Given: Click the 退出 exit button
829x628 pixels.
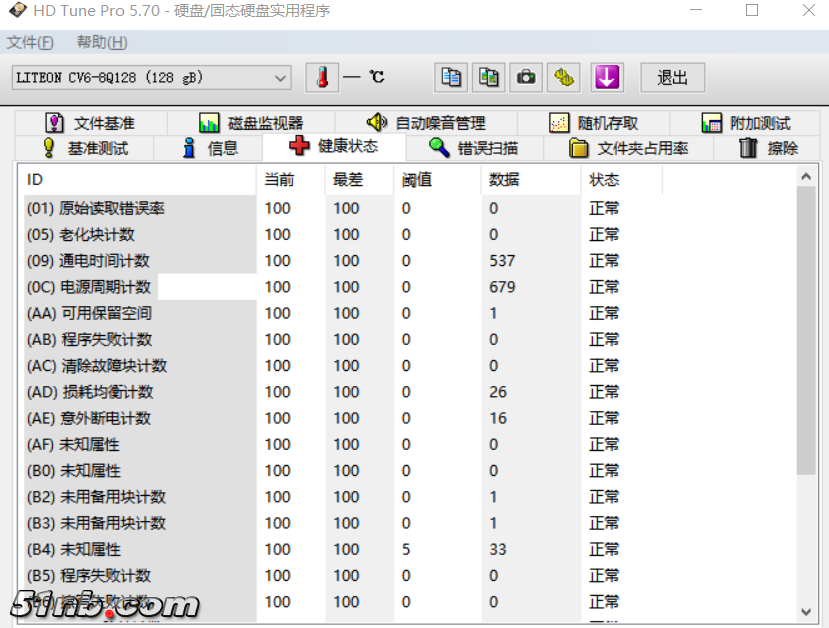Looking at the screenshot, I should click(672, 78).
